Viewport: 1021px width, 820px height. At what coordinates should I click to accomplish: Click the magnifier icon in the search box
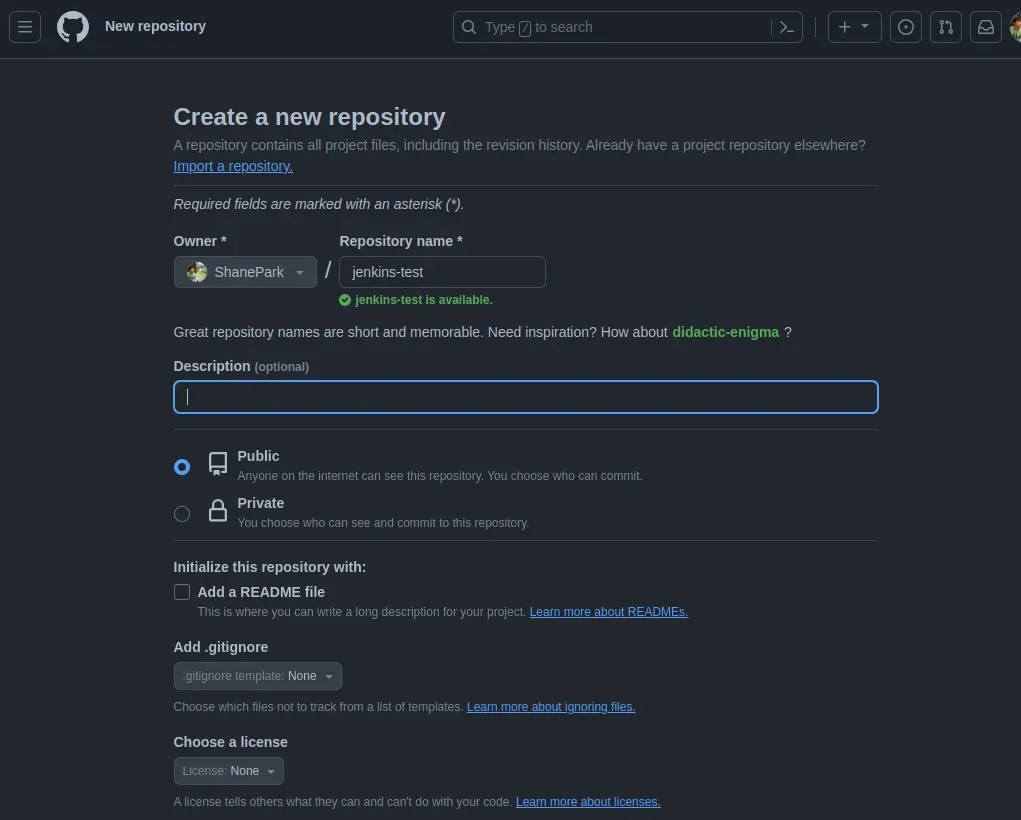[x=468, y=27]
